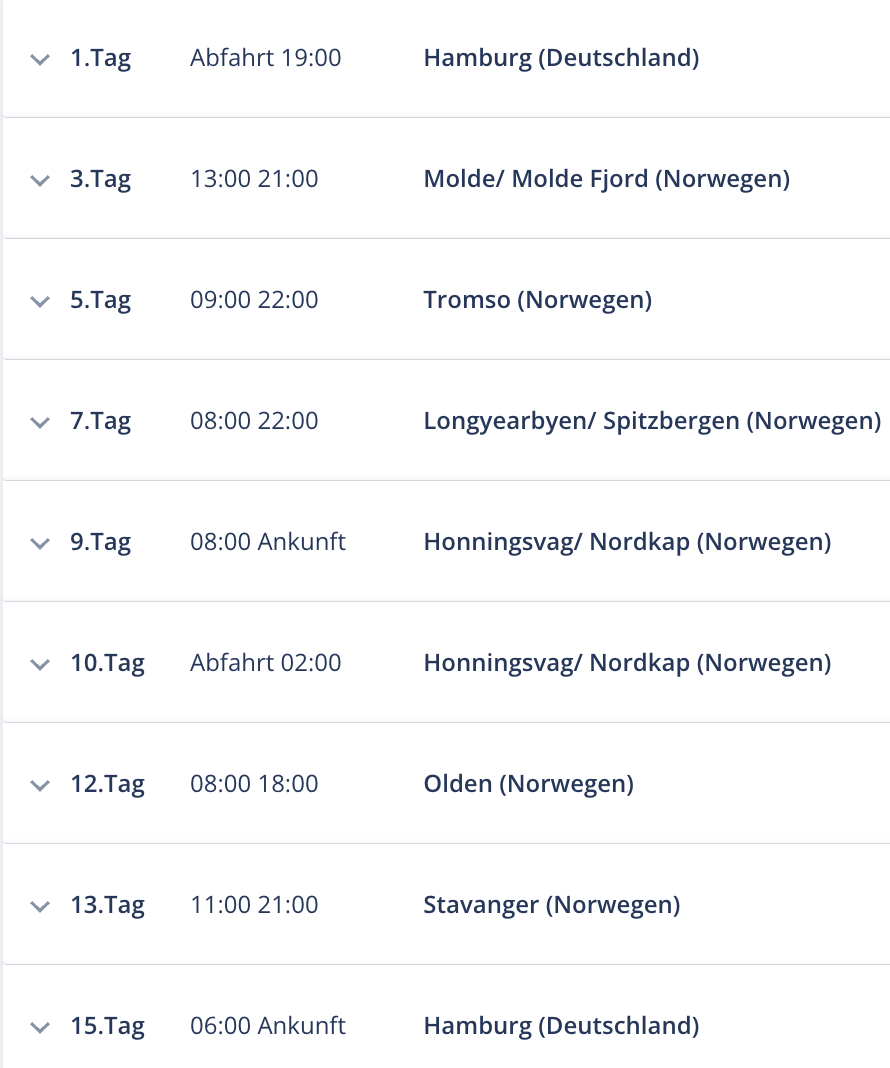Click Hamburg (Deutschland) on 1.Tag

tap(561, 58)
